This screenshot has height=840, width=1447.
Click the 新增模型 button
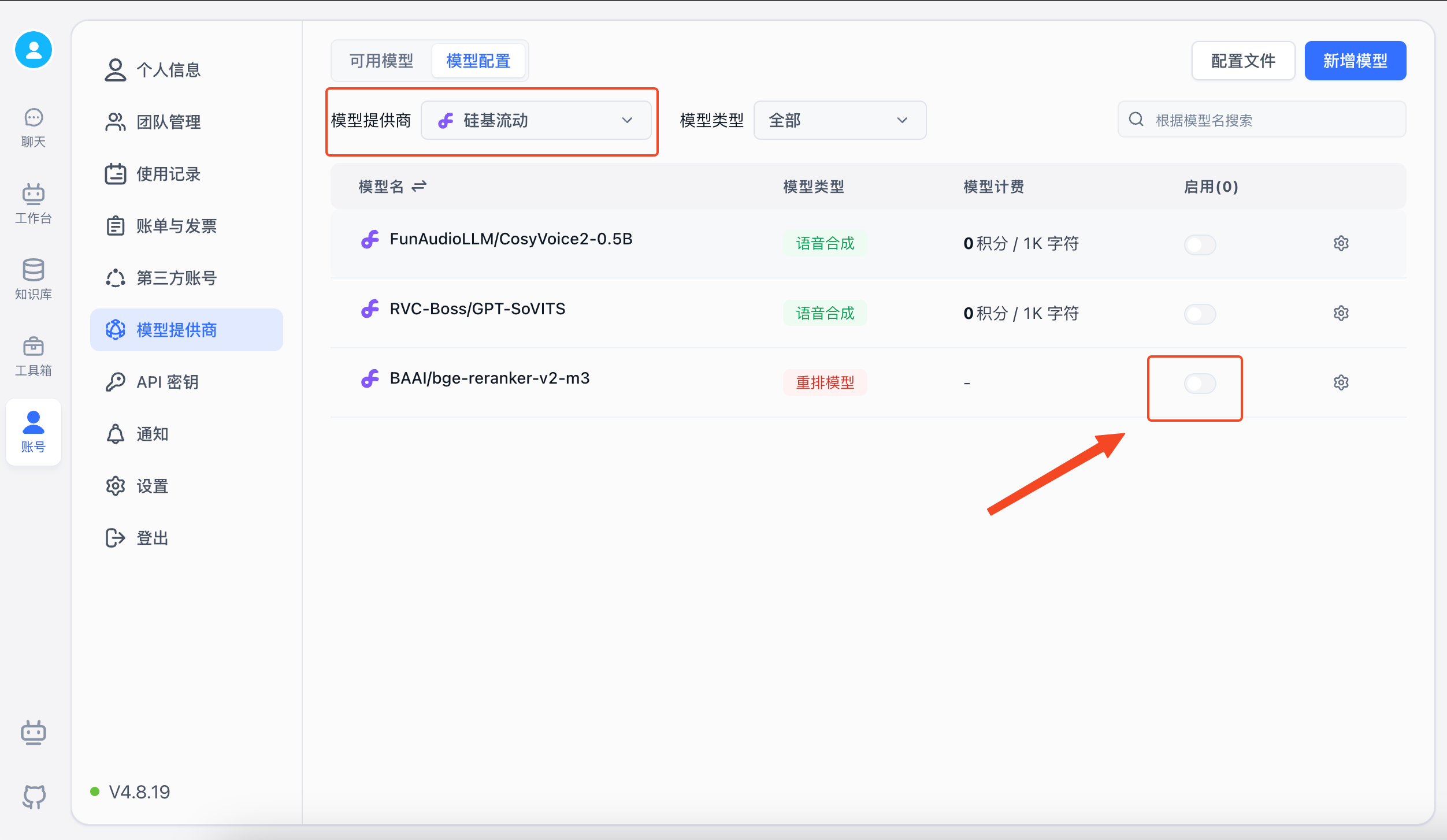[x=1355, y=61]
